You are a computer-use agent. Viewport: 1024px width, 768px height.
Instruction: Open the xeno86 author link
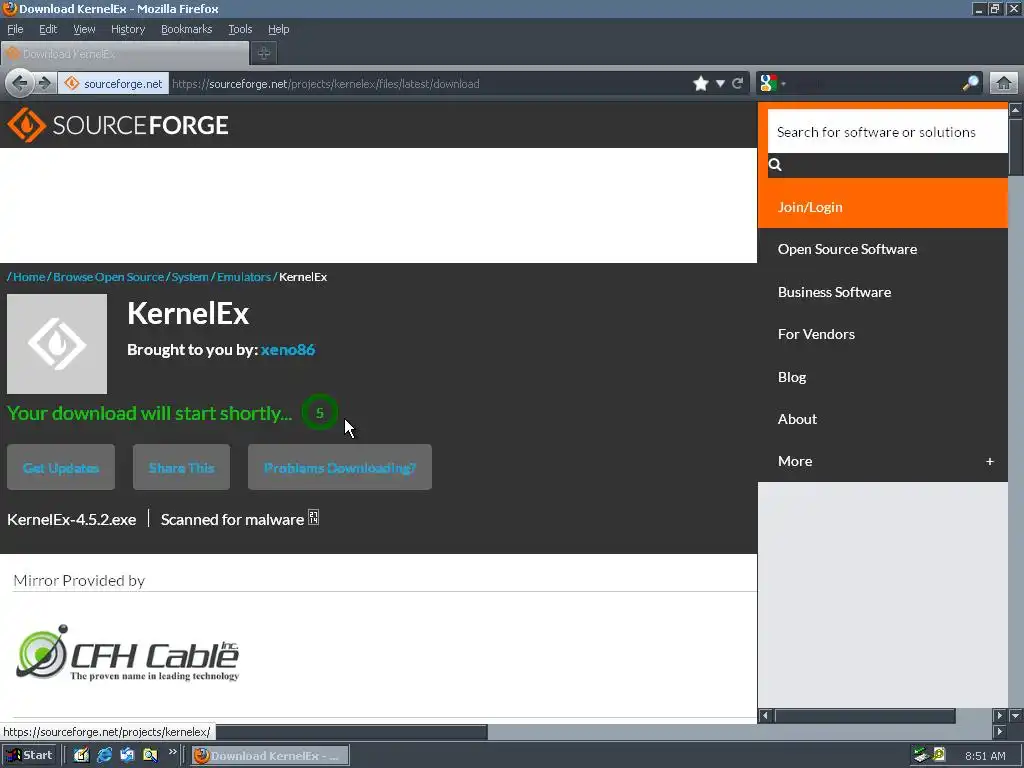point(288,349)
